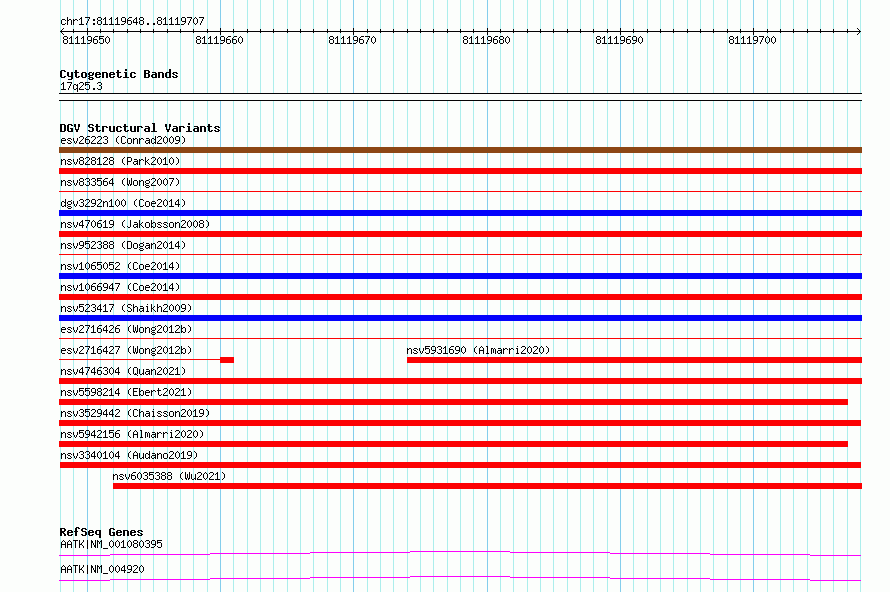This screenshot has width=890, height=592.
Task: Select the blue nsv523417 variant bar
Action: pos(460,318)
